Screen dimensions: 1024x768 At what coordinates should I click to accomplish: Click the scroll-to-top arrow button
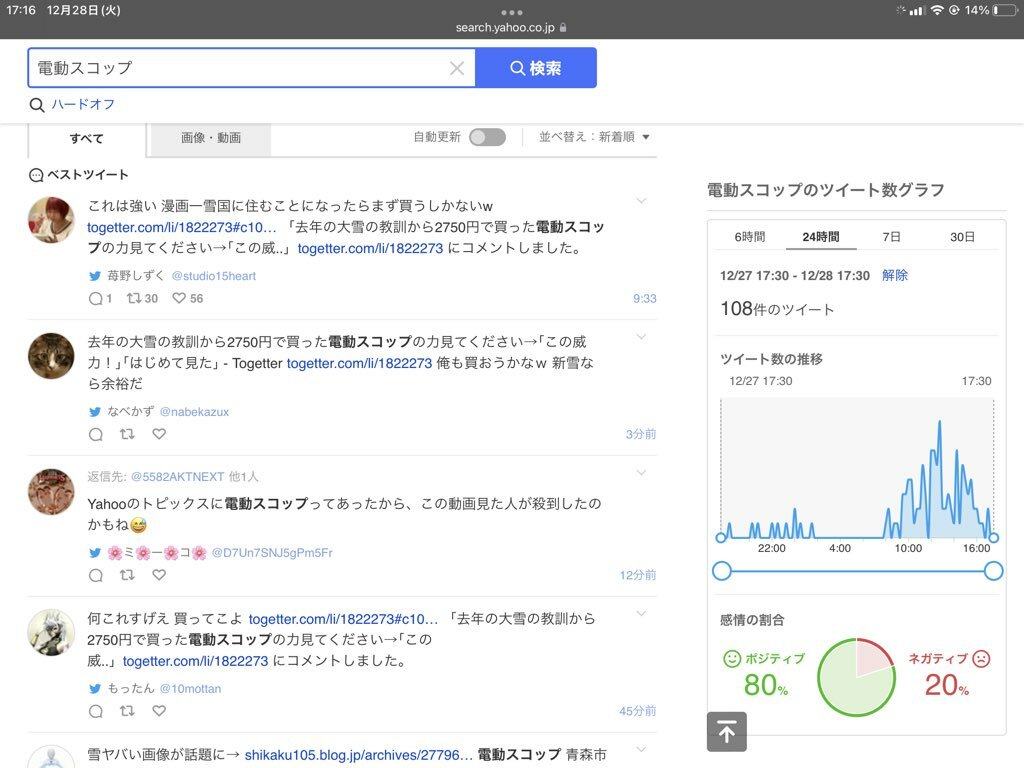click(x=726, y=732)
